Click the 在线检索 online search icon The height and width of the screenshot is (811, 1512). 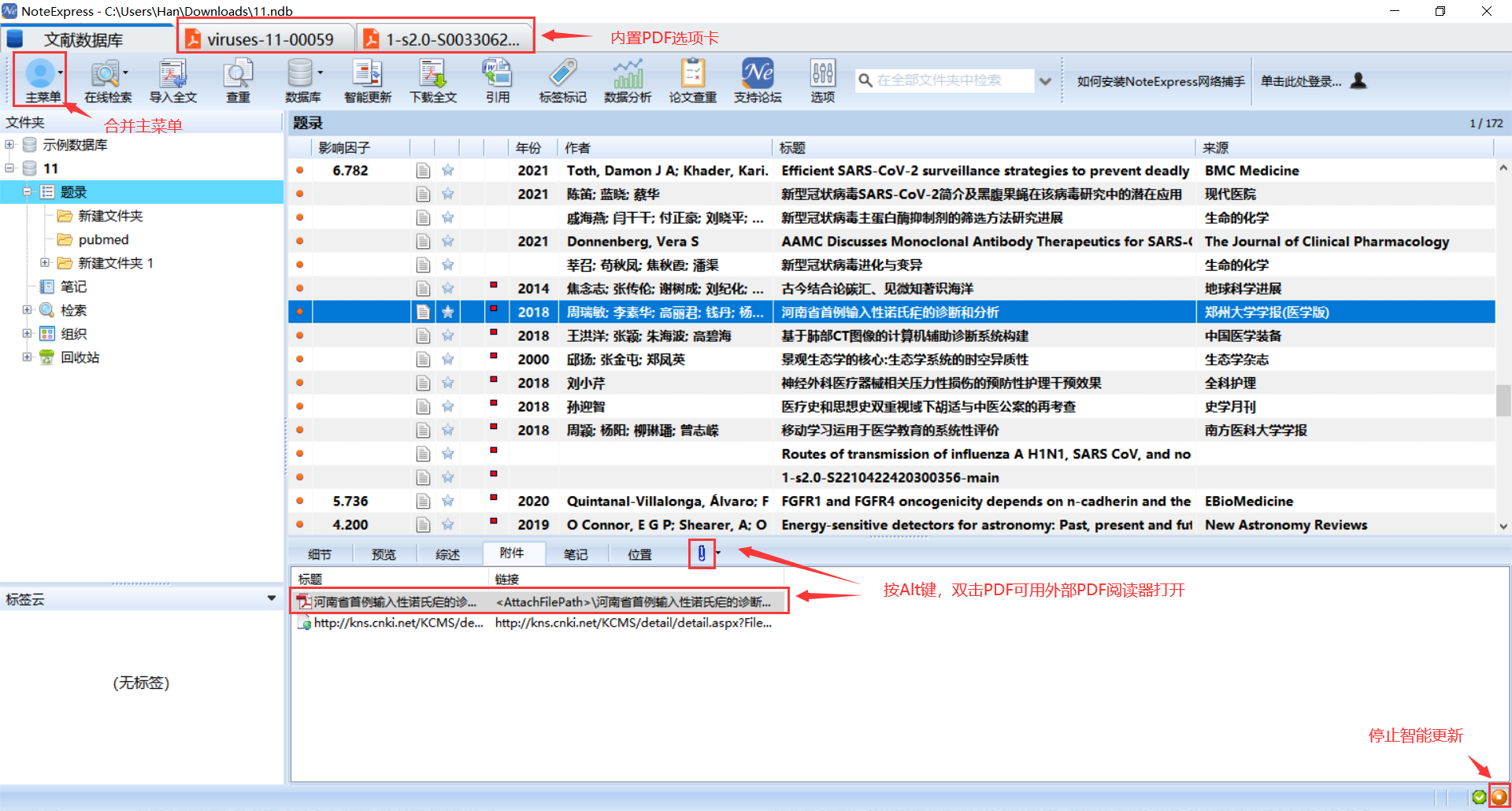[x=106, y=73]
